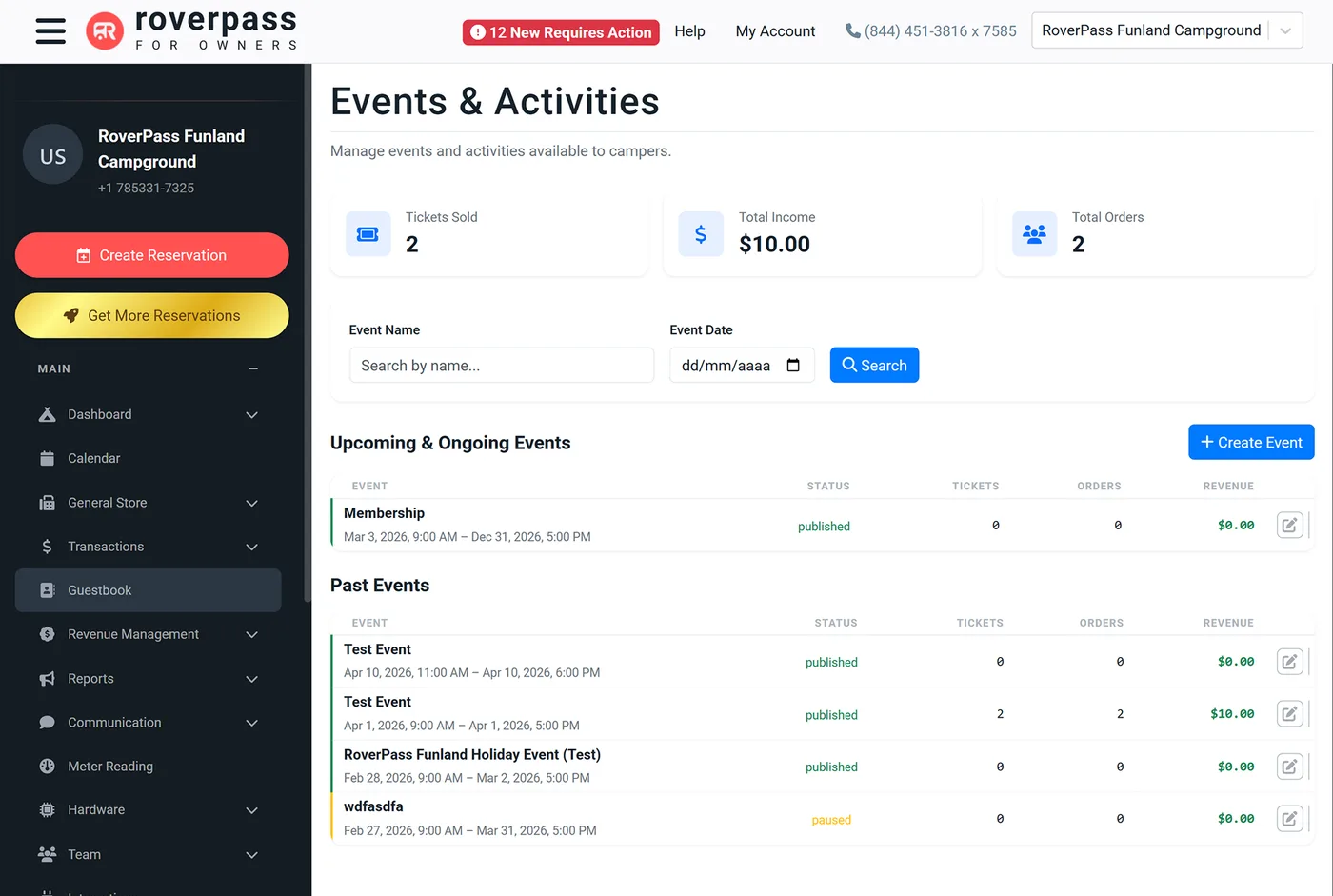Screen dimensions: 1333x896
Task: Click the Guestbook address book icon
Action: (47, 590)
